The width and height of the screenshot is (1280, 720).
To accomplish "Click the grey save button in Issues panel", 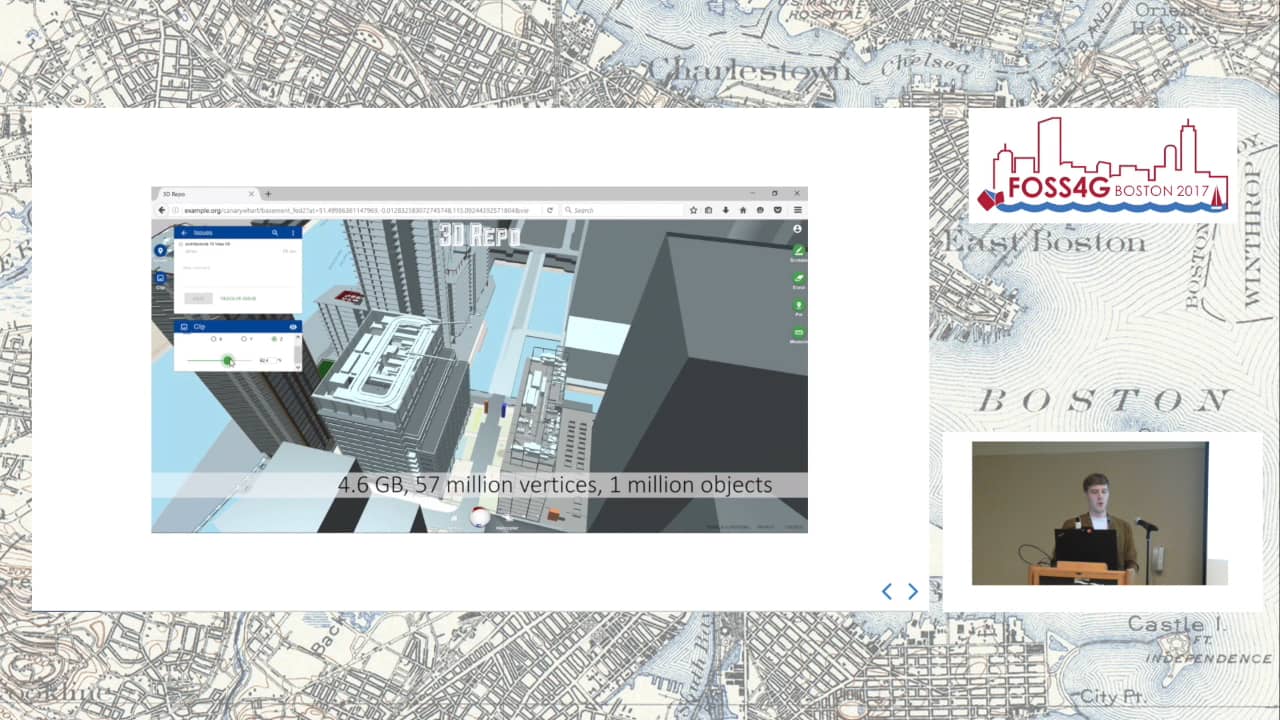I will [x=198, y=298].
